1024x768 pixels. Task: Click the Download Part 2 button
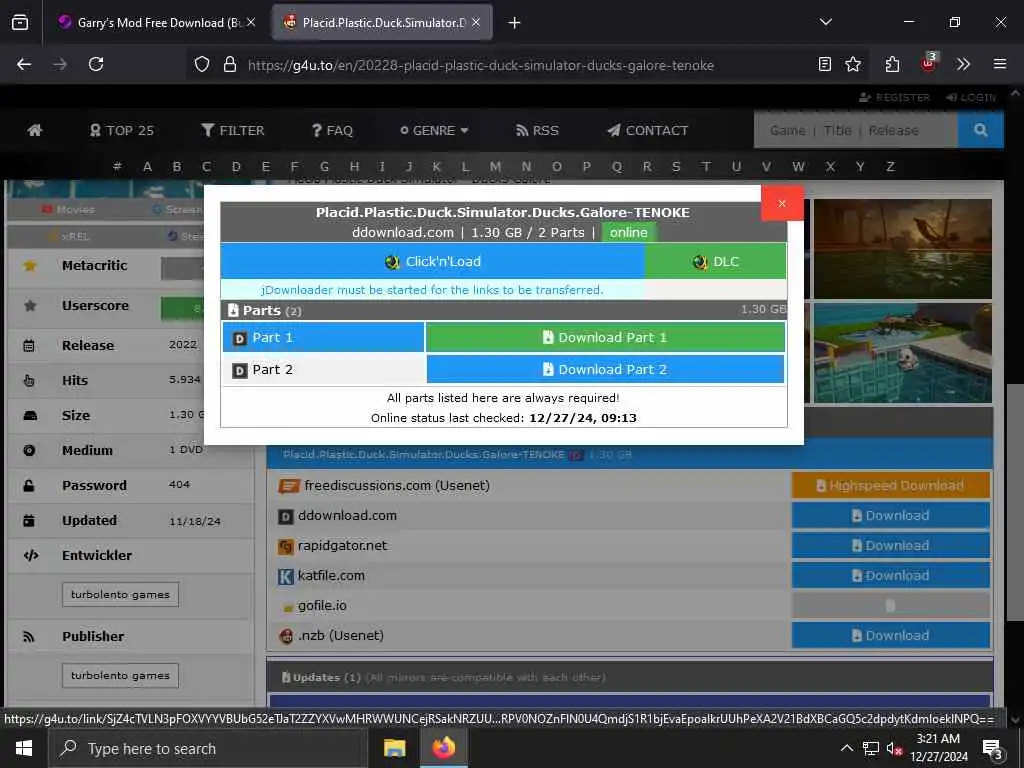605,370
